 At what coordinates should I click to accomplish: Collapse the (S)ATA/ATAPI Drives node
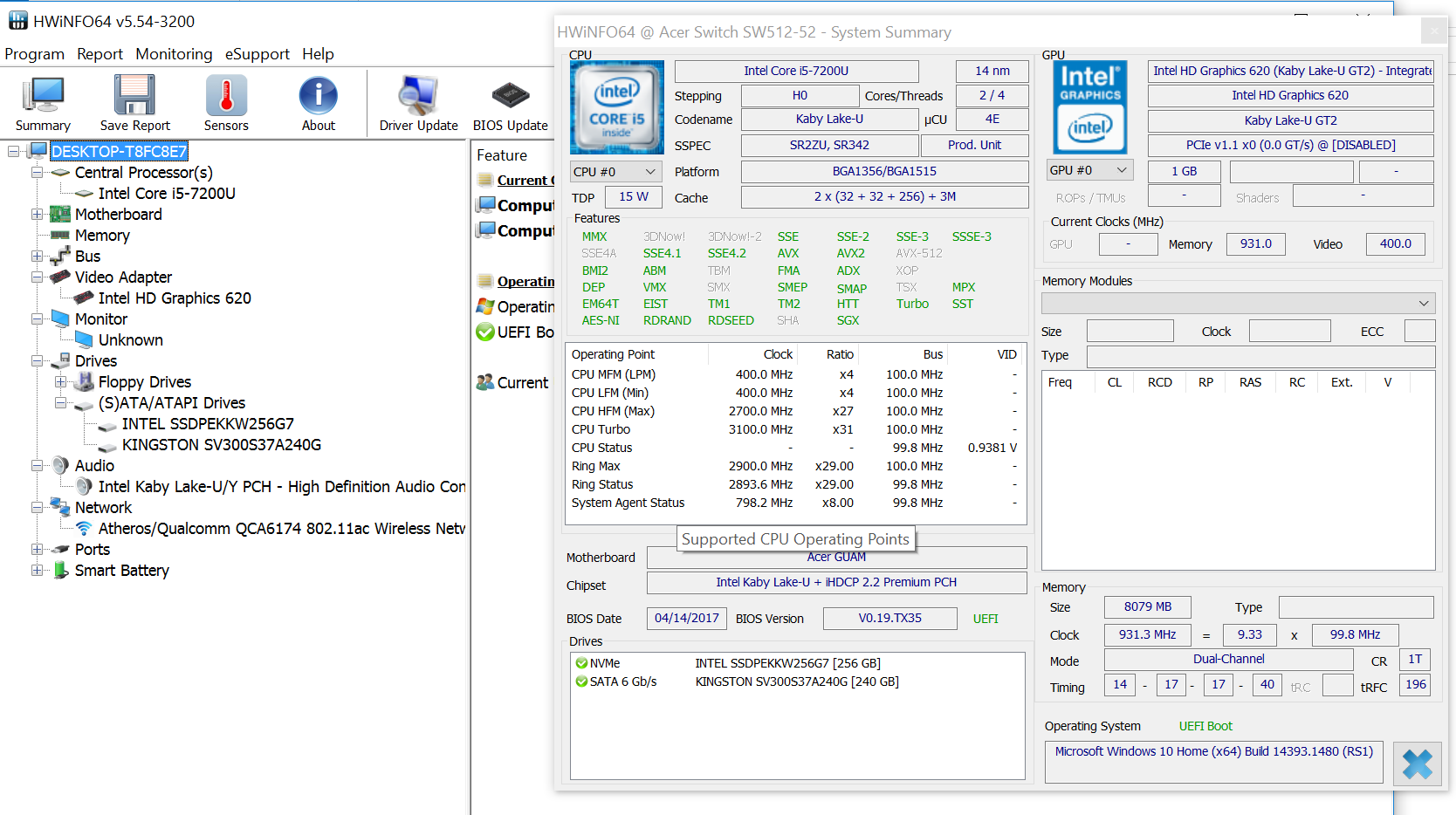pyautogui.click(x=60, y=402)
